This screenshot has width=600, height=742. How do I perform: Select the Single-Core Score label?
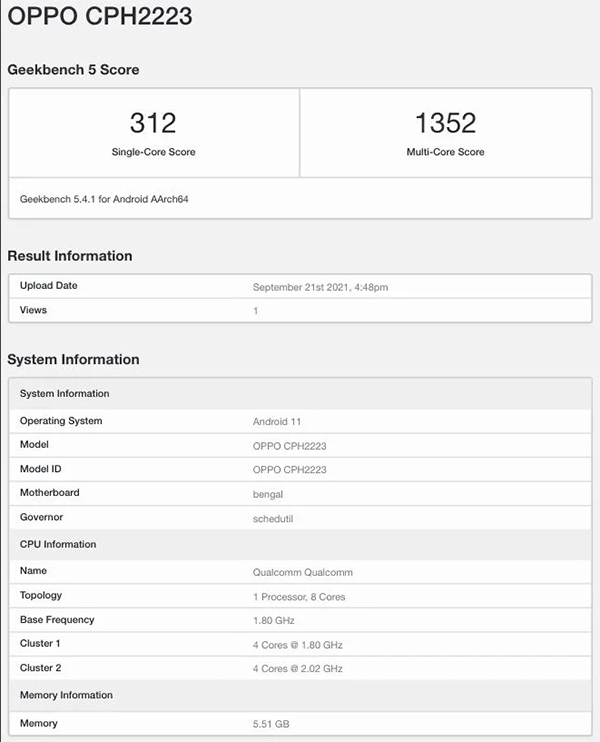pyautogui.click(x=153, y=152)
